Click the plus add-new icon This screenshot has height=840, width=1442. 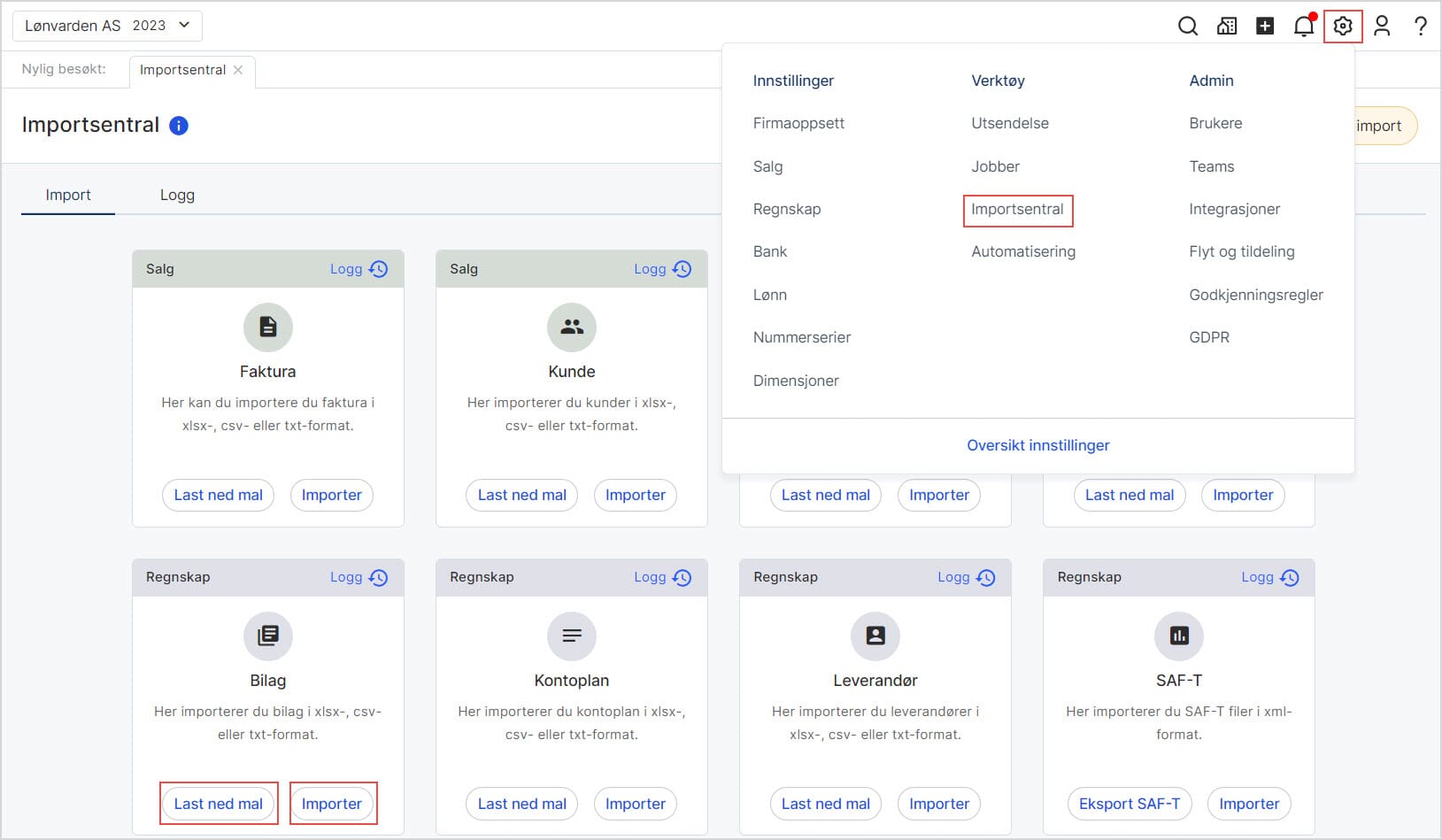click(1265, 27)
